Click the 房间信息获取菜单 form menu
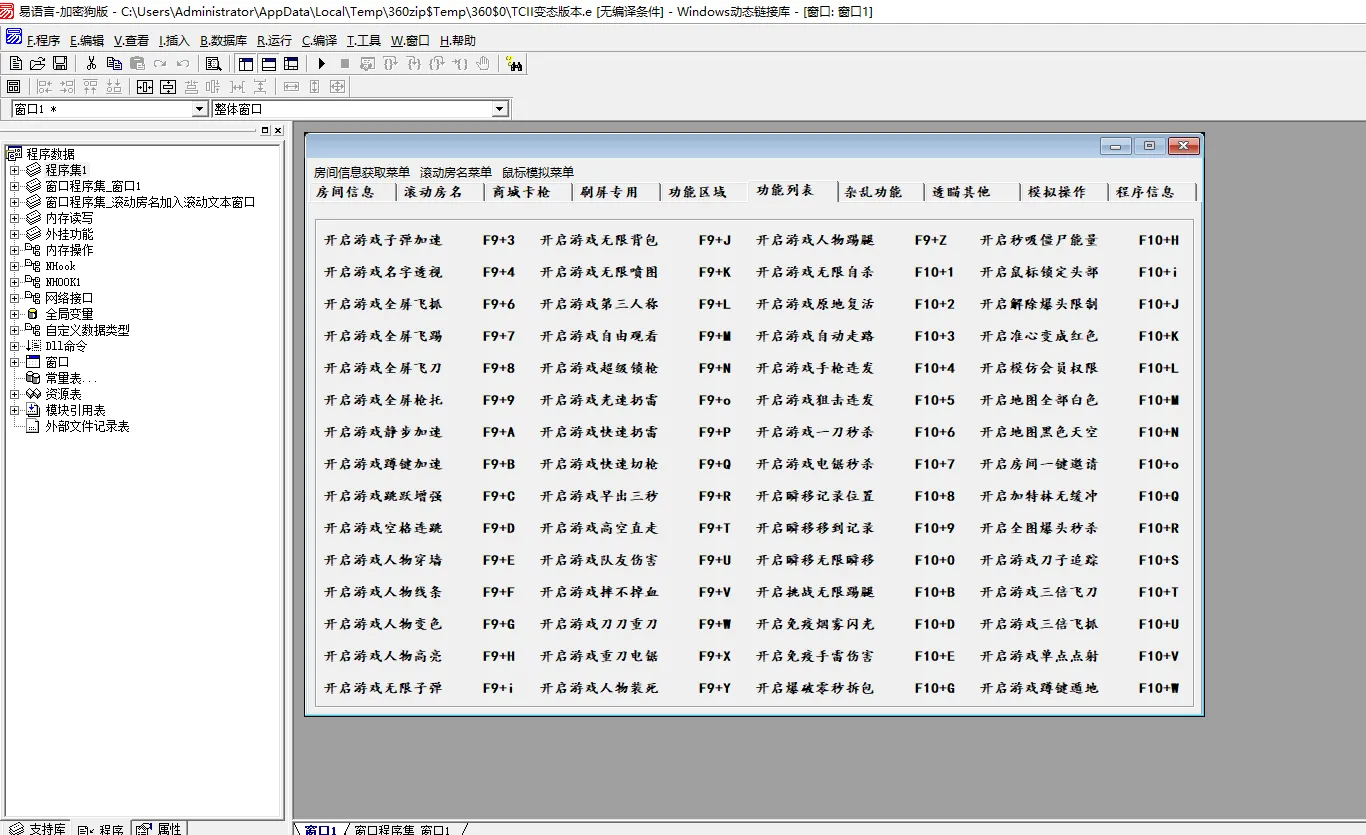Viewport: 1366px width, 835px height. (x=361, y=172)
